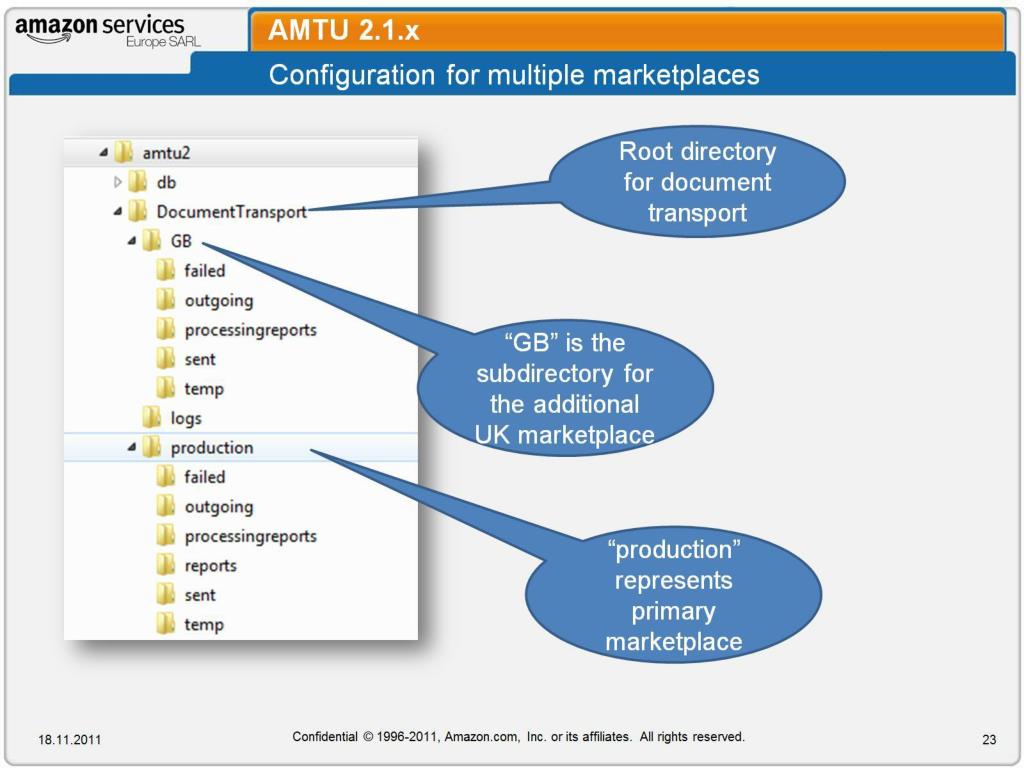Image resolution: width=1024 pixels, height=768 pixels.
Task: Select 'failed' label under production
Action: (x=204, y=477)
